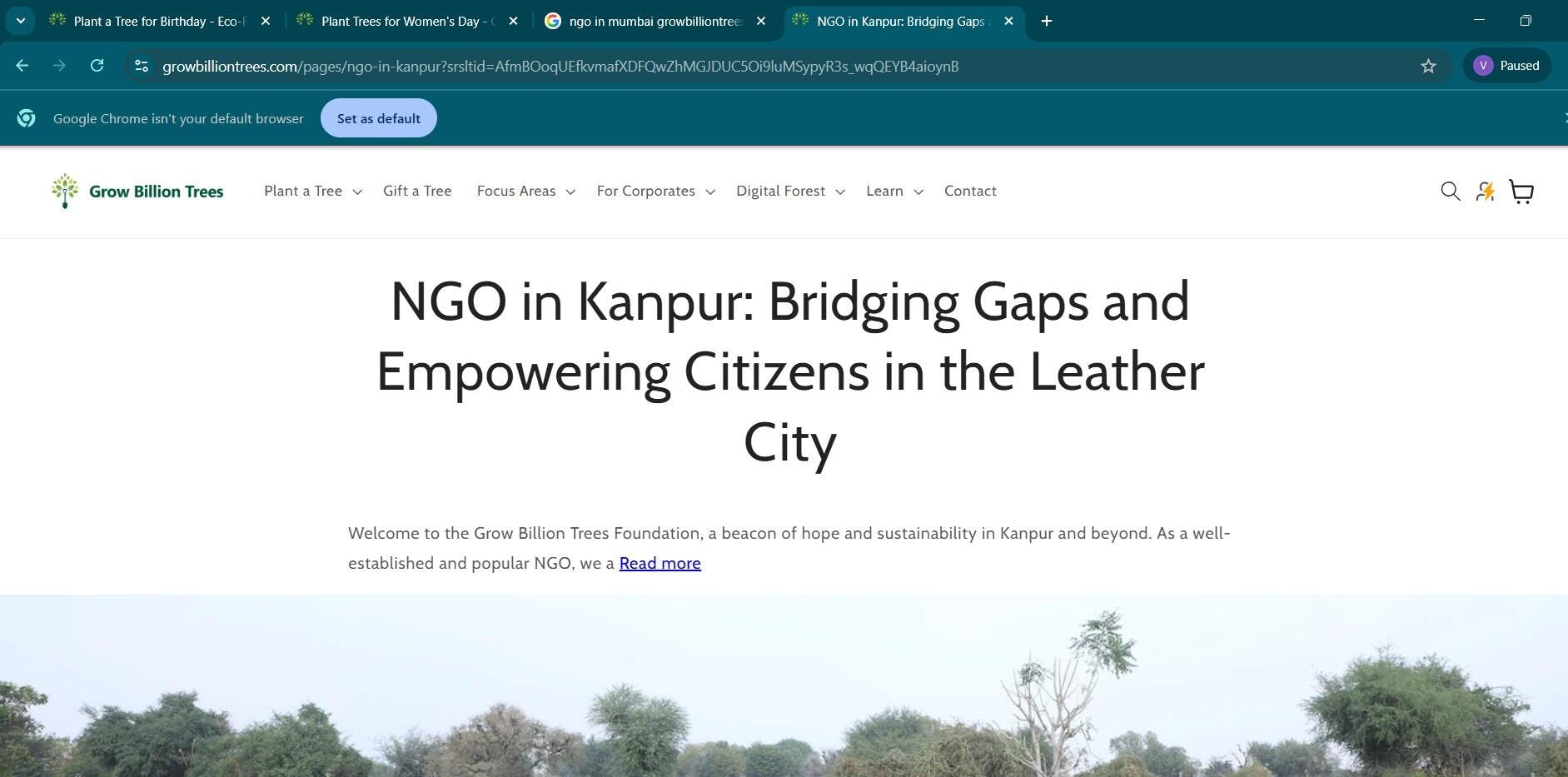1568x777 pixels.
Task: Open the Gift a Tree page
Action: click(x=417, y=192)
